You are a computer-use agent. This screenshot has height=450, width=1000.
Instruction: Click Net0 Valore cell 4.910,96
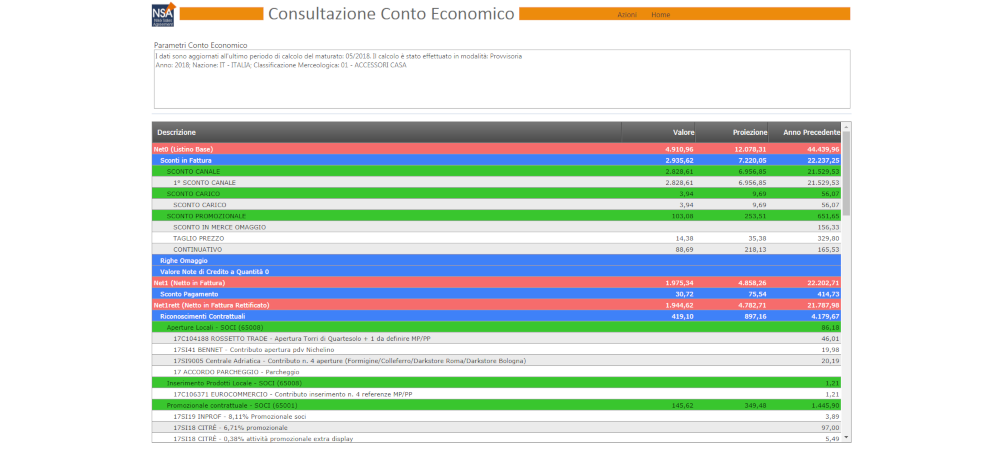(679, 149)
